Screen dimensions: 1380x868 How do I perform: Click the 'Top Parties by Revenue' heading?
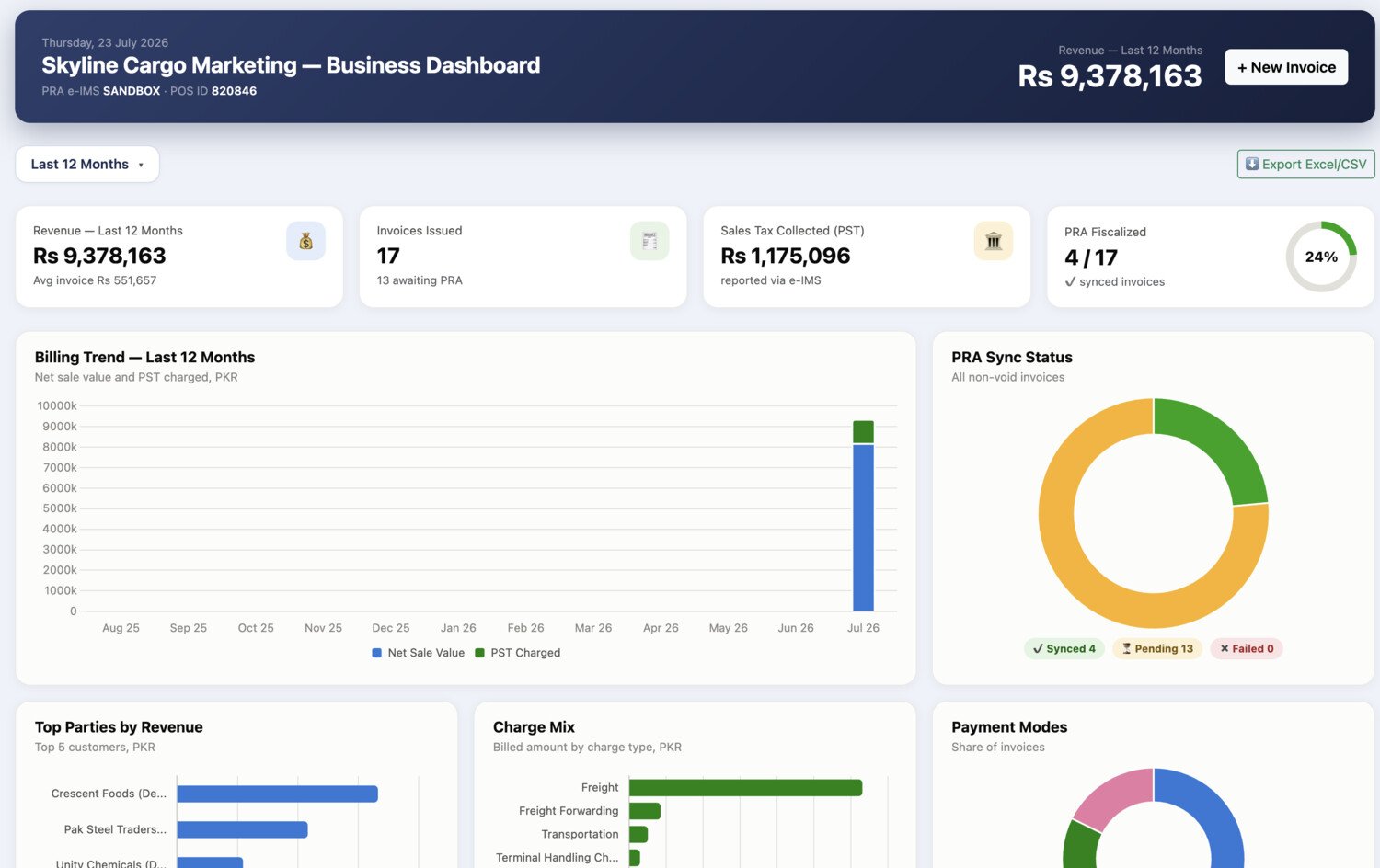click(x=119, y=727)
